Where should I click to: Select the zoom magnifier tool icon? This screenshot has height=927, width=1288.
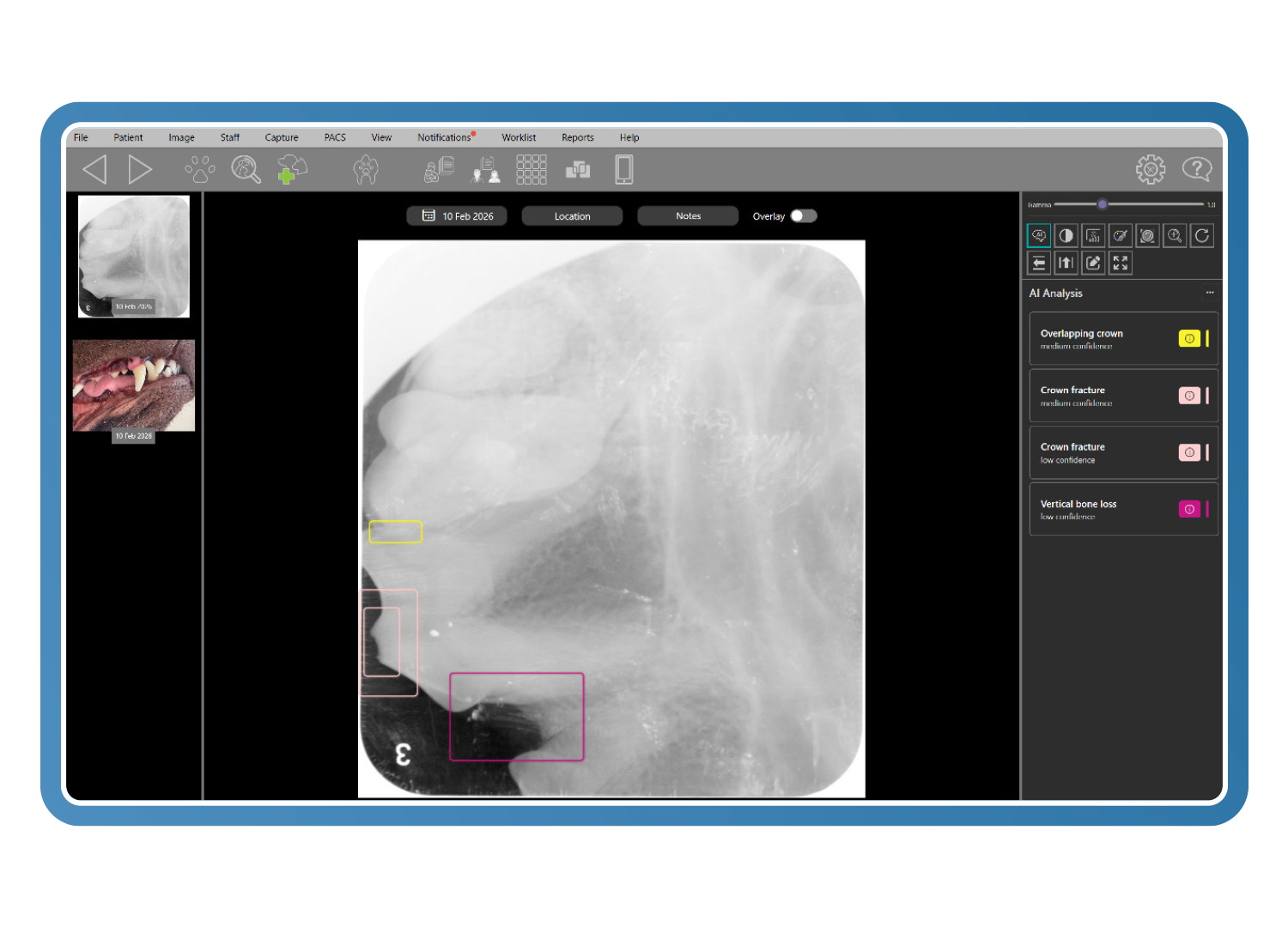pyautogui.click(x=1175, y=235)
